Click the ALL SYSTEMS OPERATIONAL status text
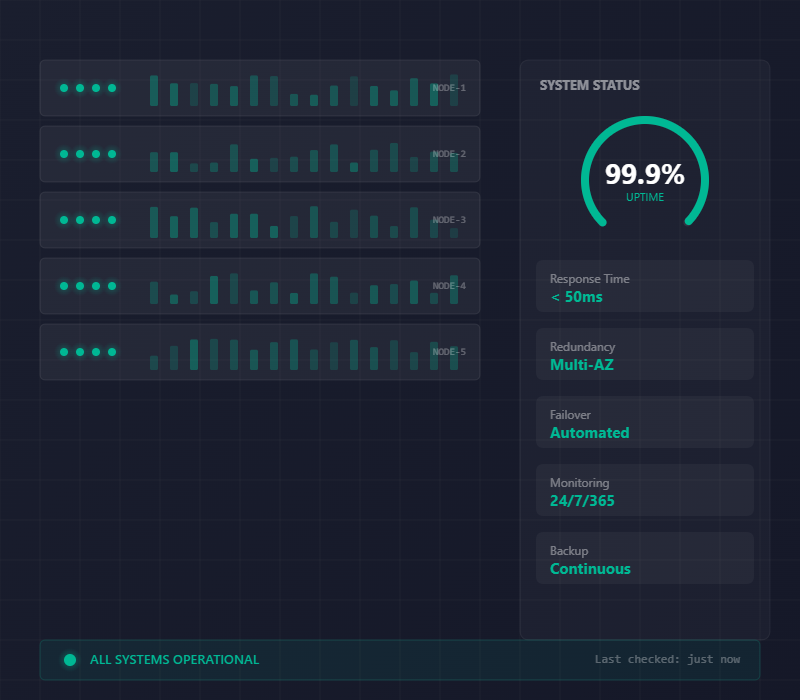 174,660
